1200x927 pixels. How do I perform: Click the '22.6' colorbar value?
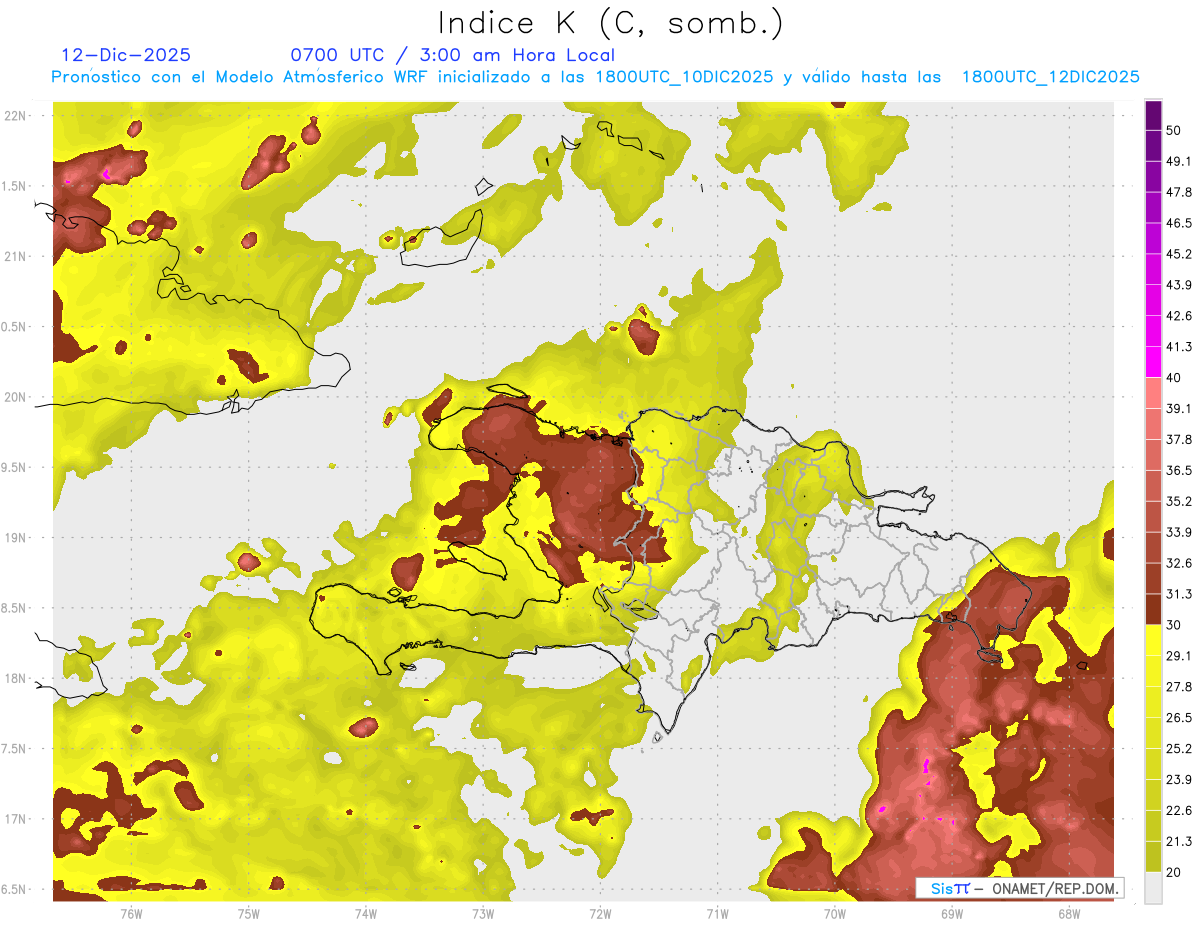(x=1179, y=811)
